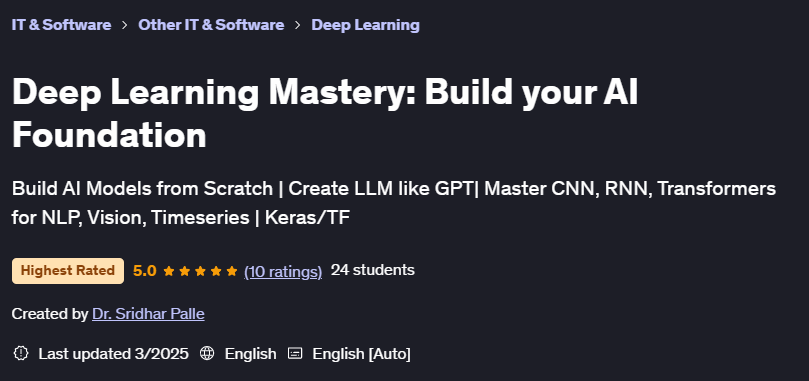
Task: Click the last updated alert icon
Action: click(21, 353)
